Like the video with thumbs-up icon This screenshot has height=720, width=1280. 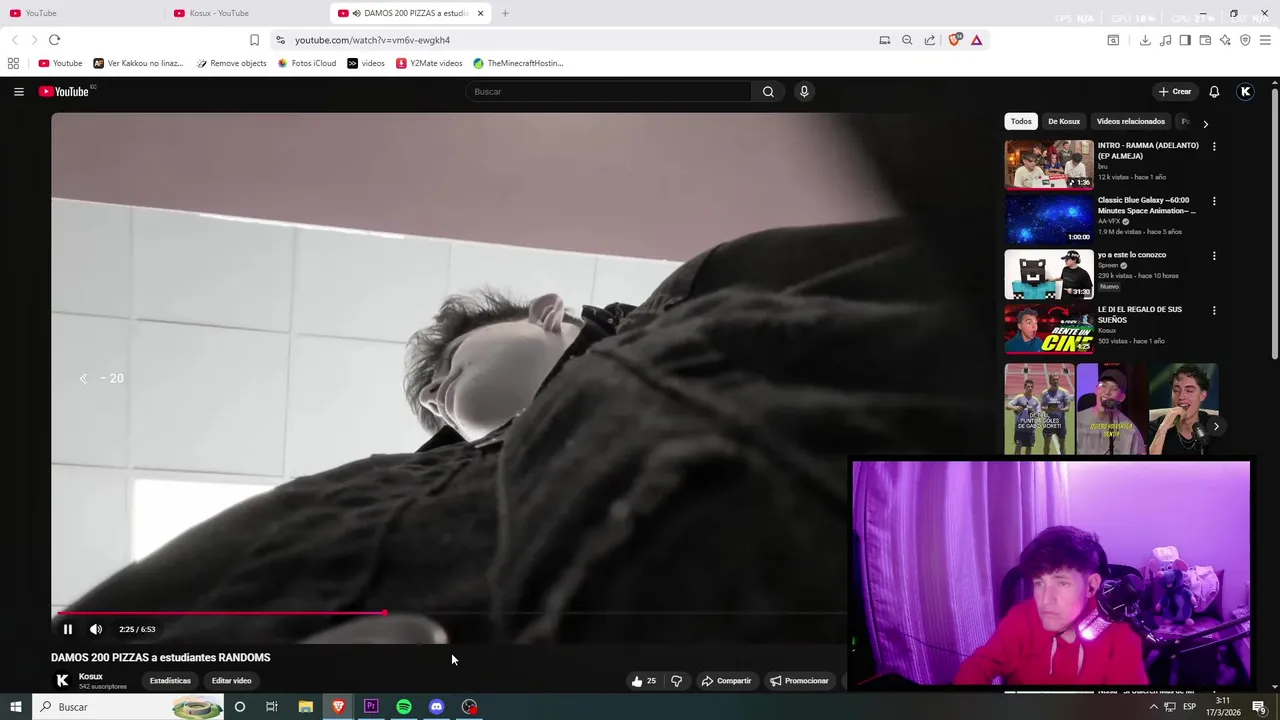(637, 681)
